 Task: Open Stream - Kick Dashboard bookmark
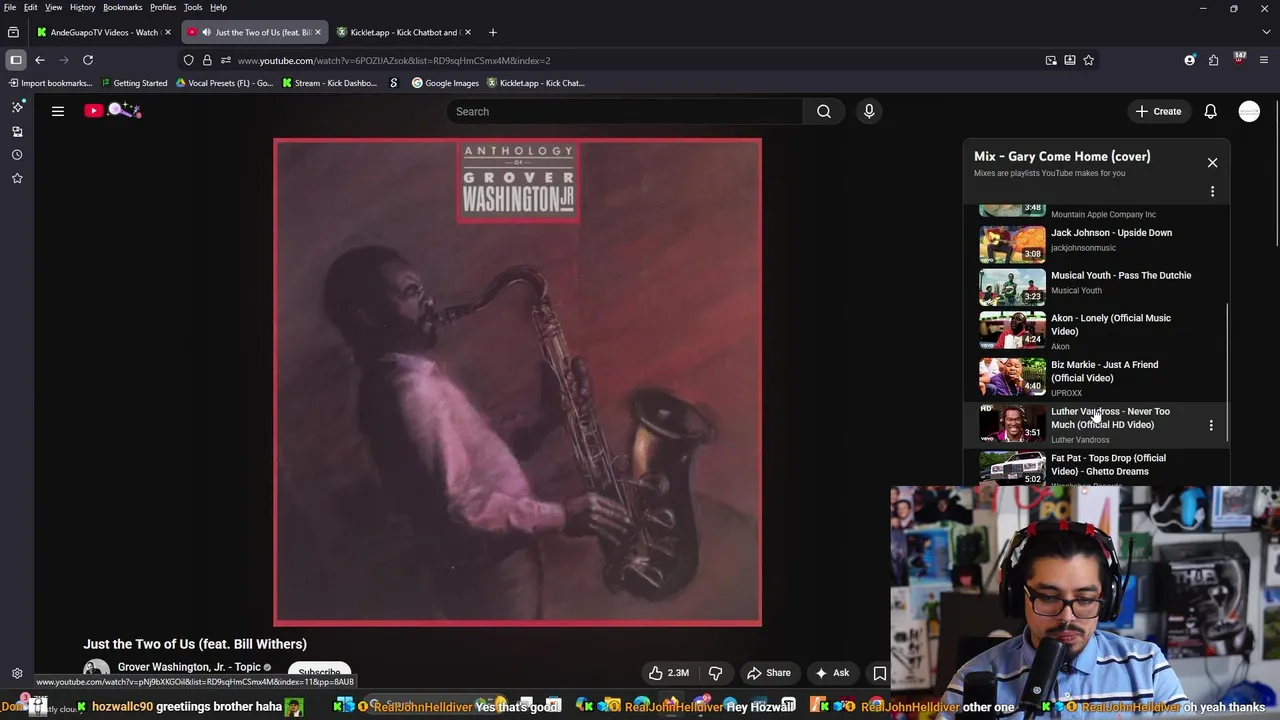[330, 83]
